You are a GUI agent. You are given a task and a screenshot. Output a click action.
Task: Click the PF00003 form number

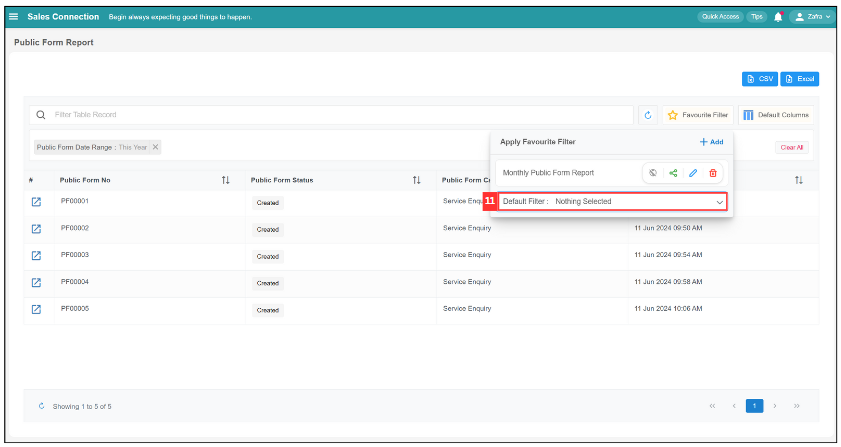click(x=75, y=254)
